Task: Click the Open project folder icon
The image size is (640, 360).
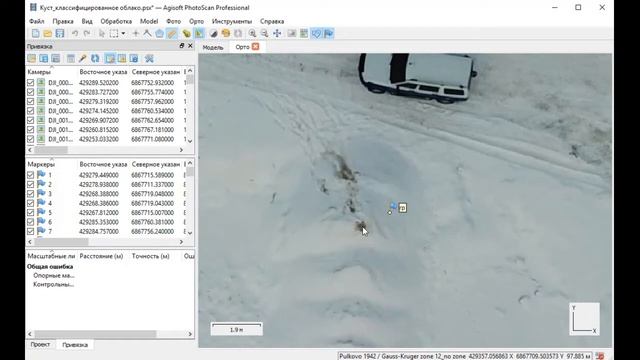Action: pos(48,33)
